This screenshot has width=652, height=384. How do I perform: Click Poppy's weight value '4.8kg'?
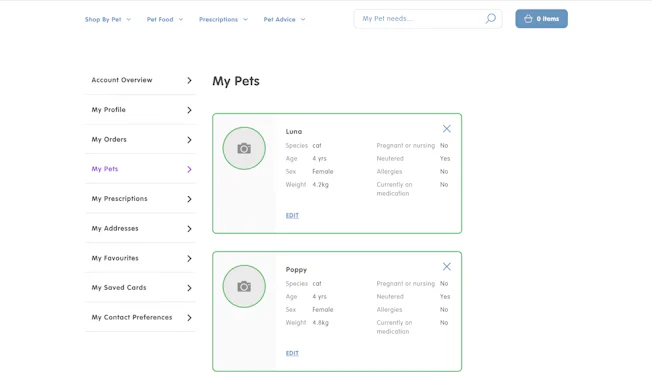pyautogui.click(x=321, y=323)
